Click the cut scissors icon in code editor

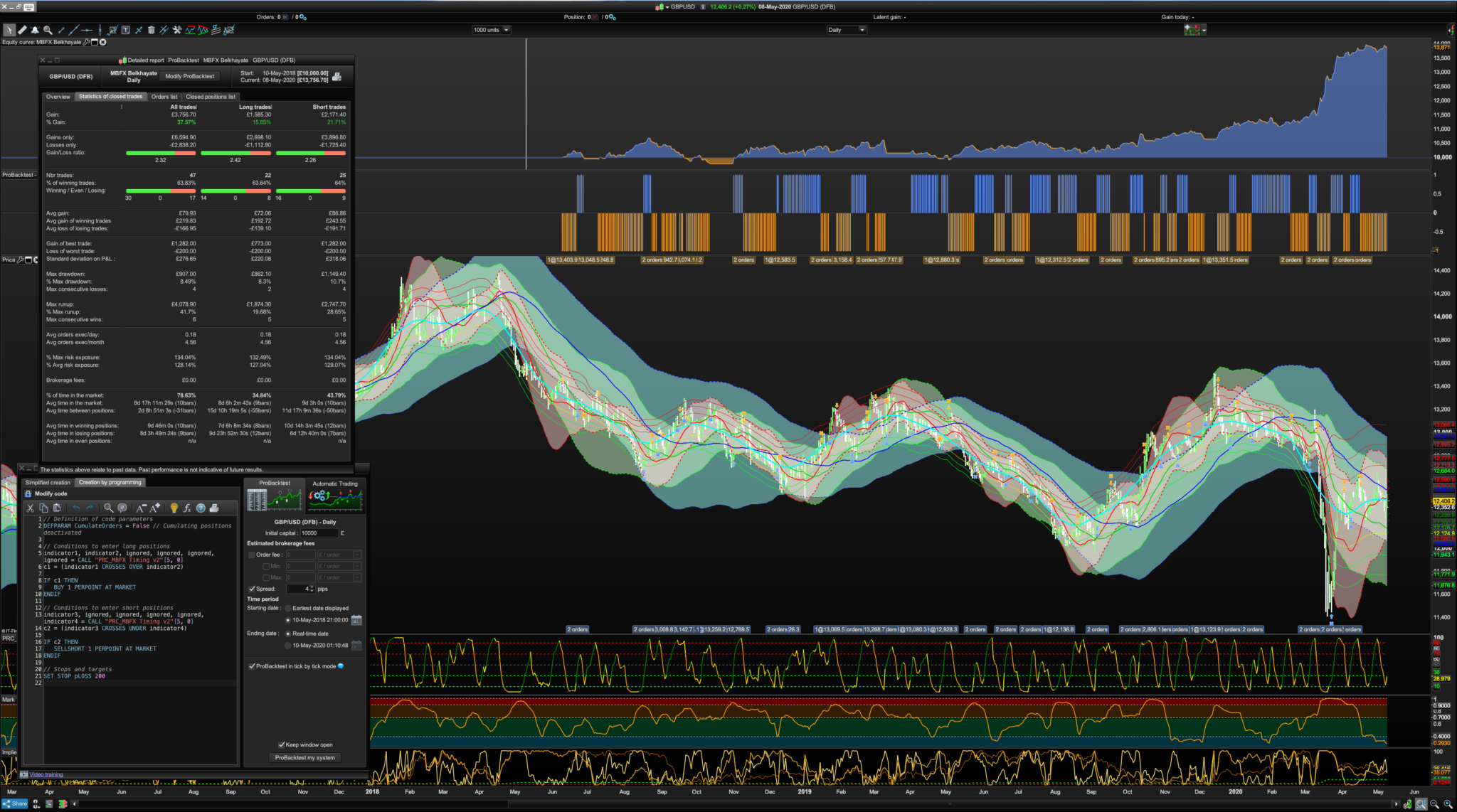[31, 508]
